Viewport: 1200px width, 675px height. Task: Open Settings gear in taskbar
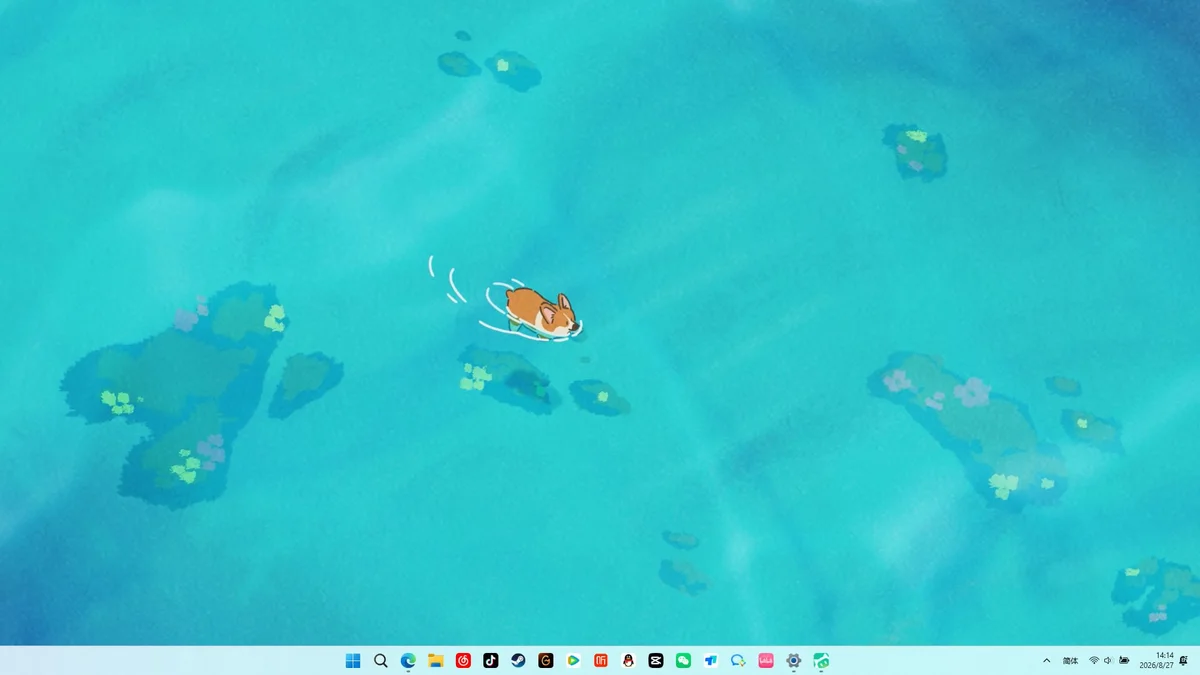click(x=793, y=660)
